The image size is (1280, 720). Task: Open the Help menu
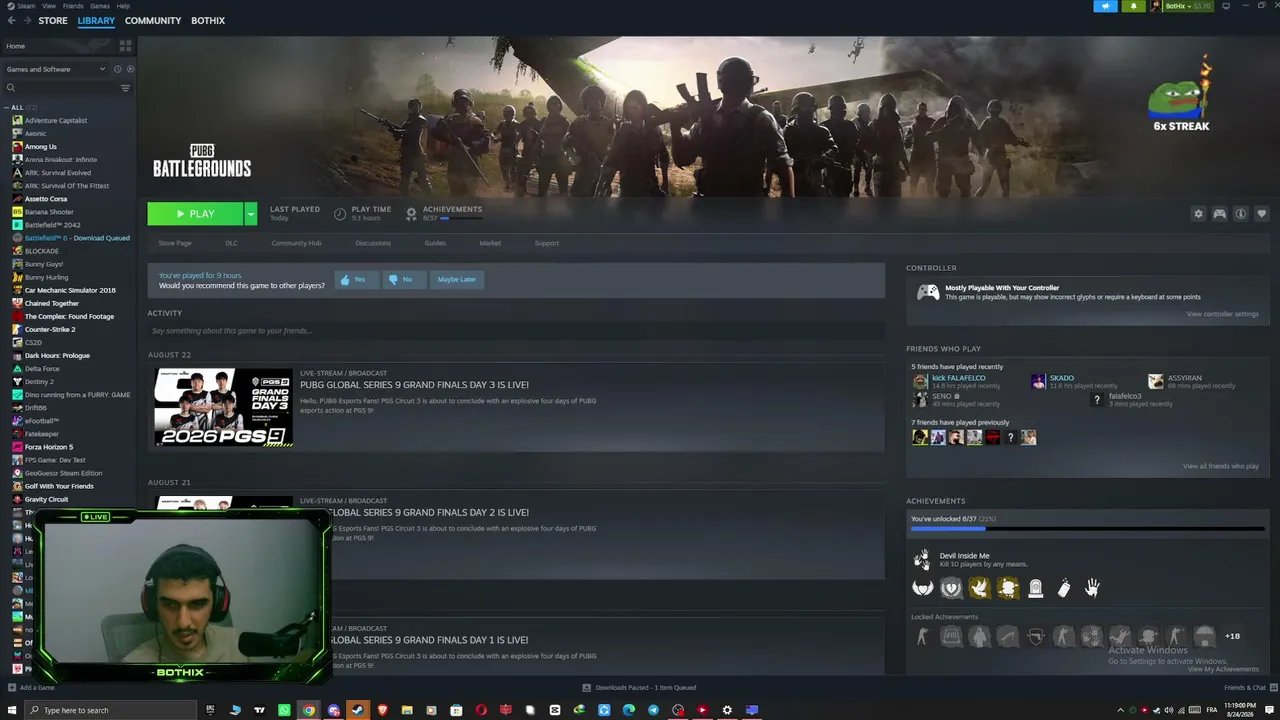click(123, 6)
